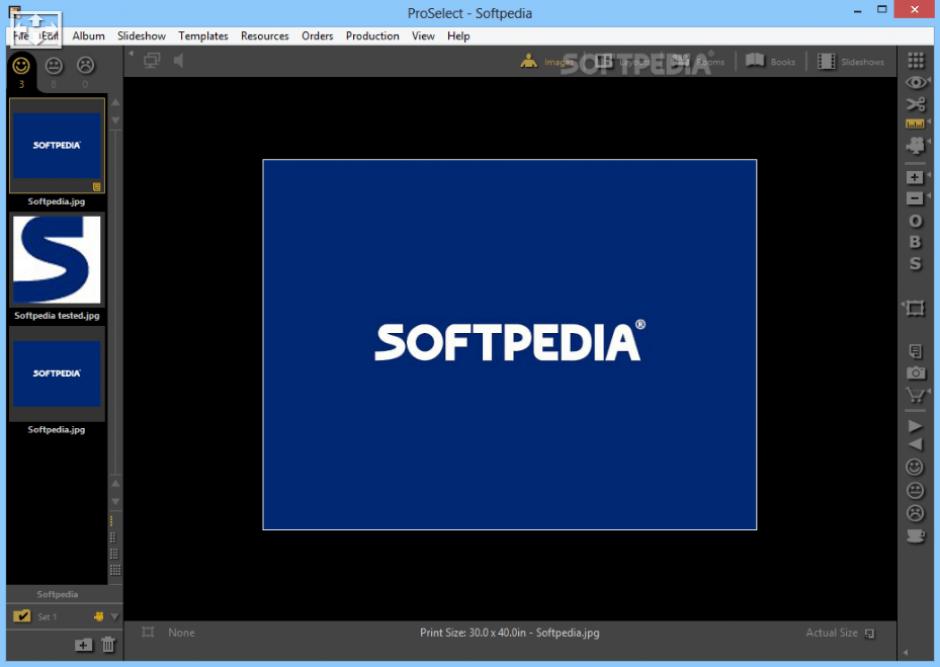
Task: Click the movie camera icon
Action: click(915, 146)
